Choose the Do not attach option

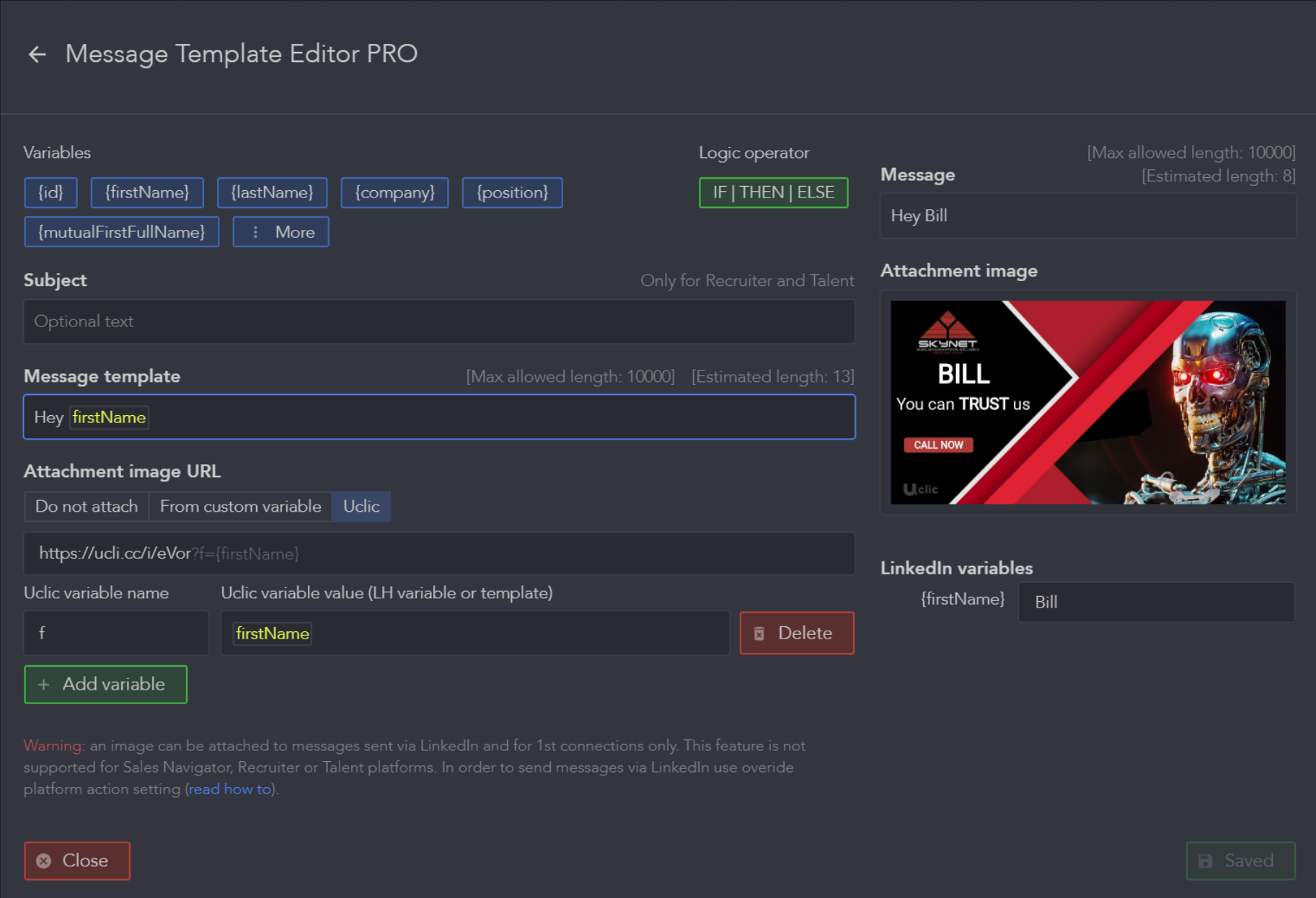(x=87, y=507)
